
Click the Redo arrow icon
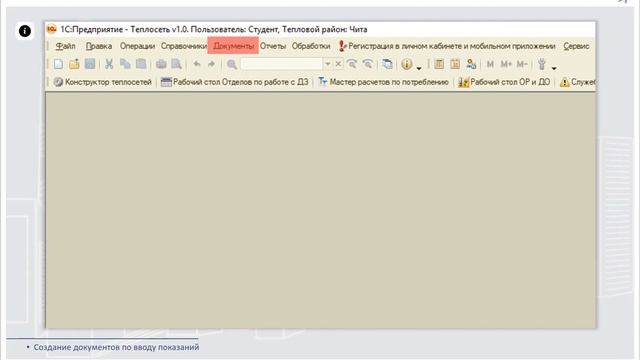pos(211,64)
